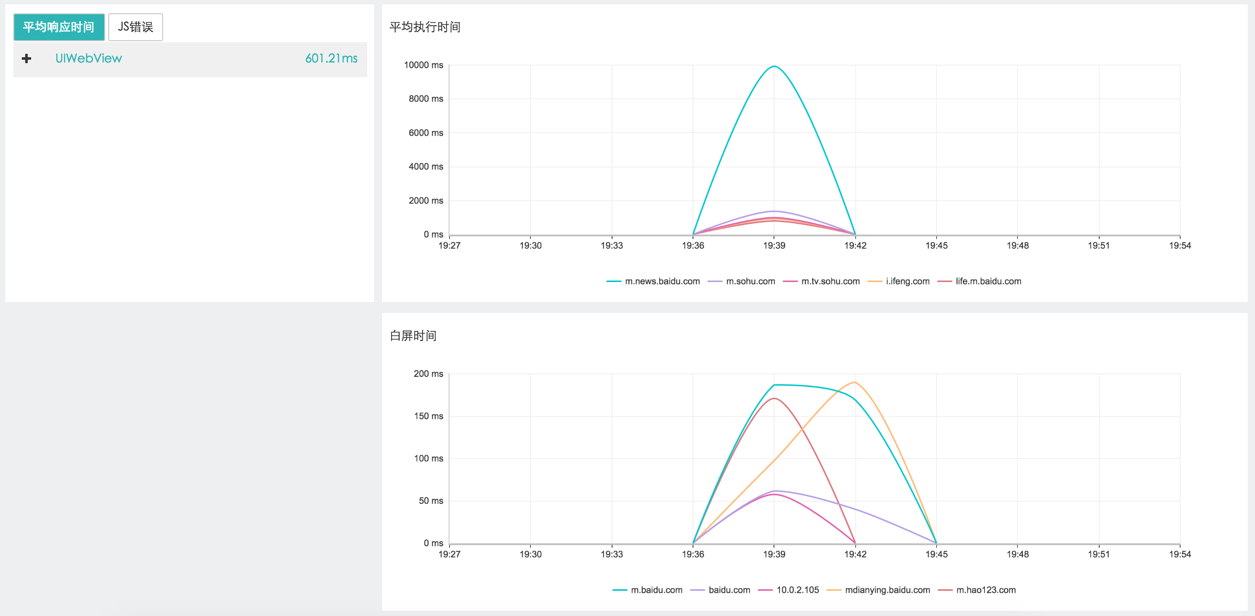1255x616 pixels.
Task: Click the 200 ms axis label
Action: point(428,374)
